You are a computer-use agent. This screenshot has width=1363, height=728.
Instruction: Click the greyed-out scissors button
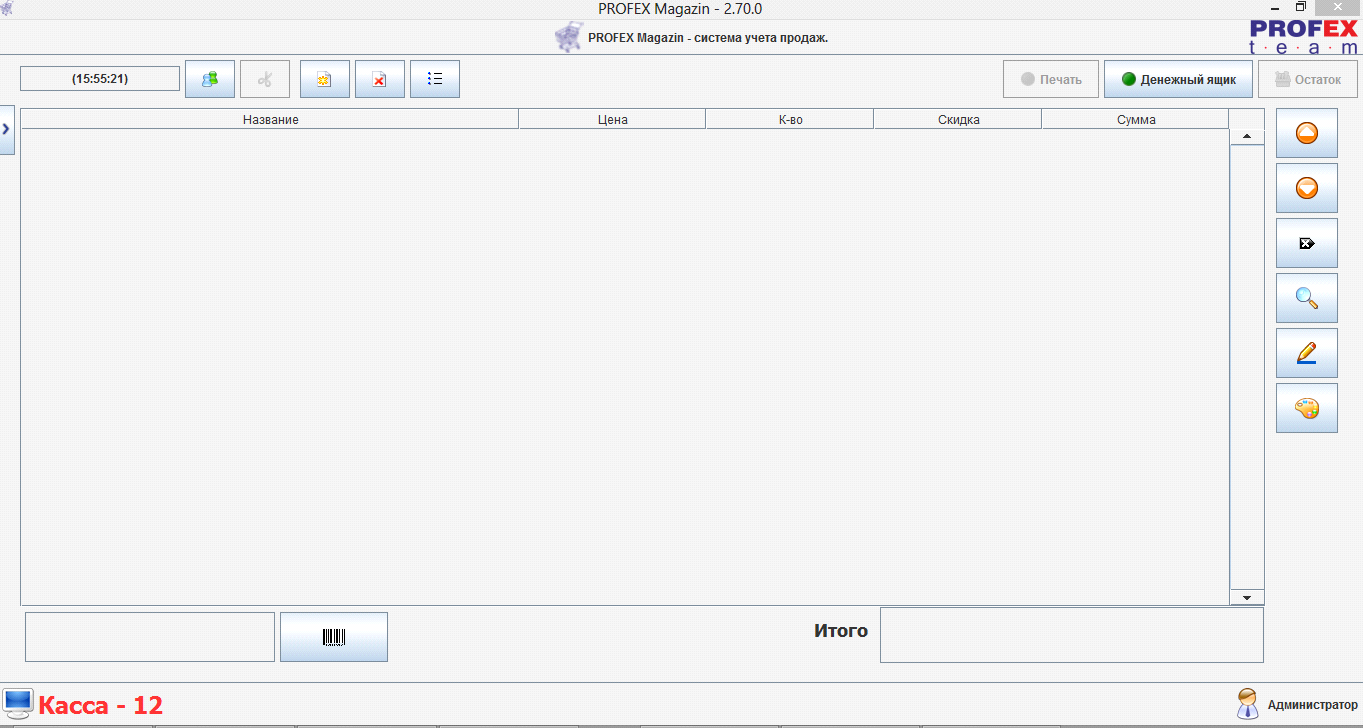[x=265, y=79]
